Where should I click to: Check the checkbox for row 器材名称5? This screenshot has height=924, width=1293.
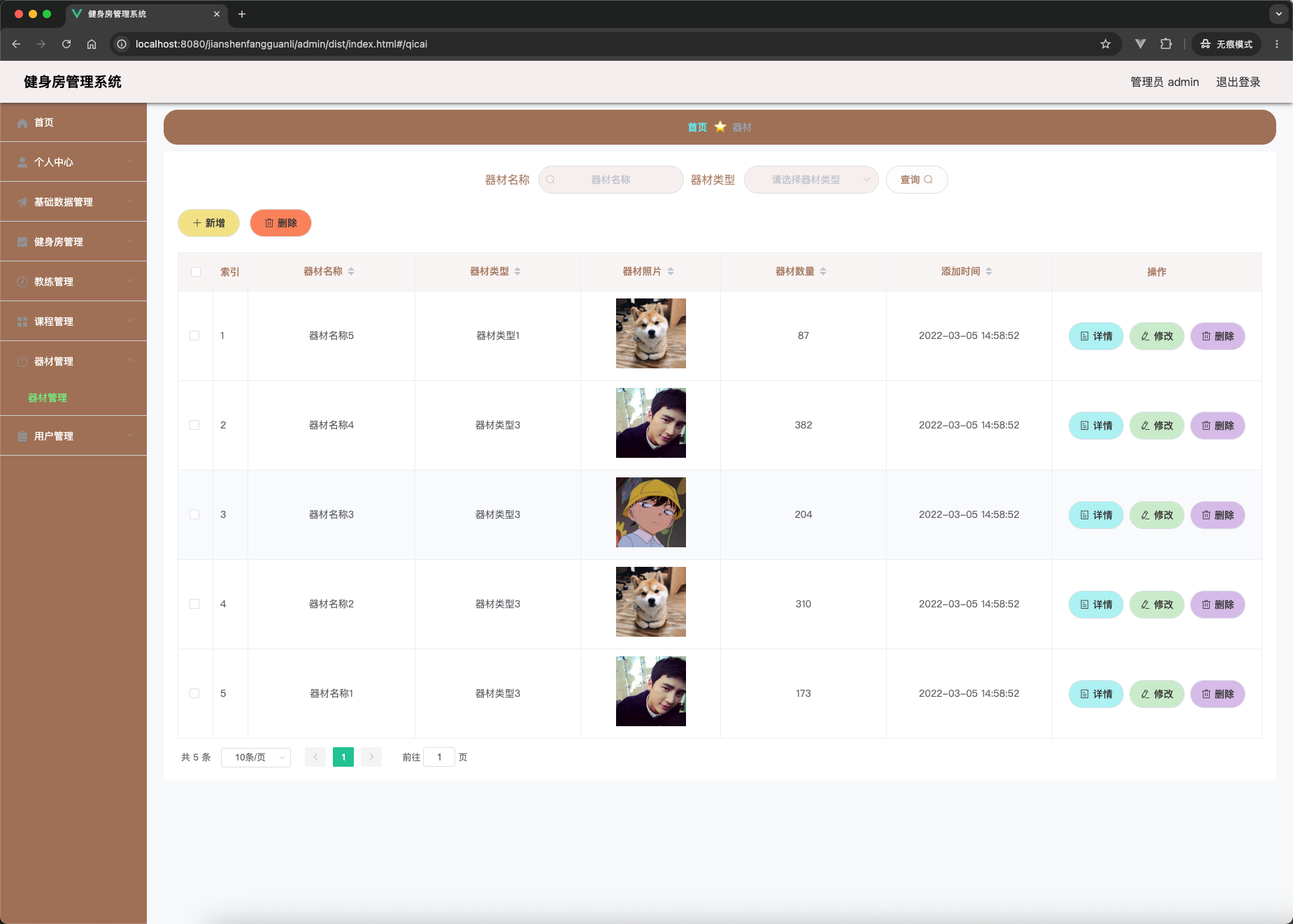point(194,335)
